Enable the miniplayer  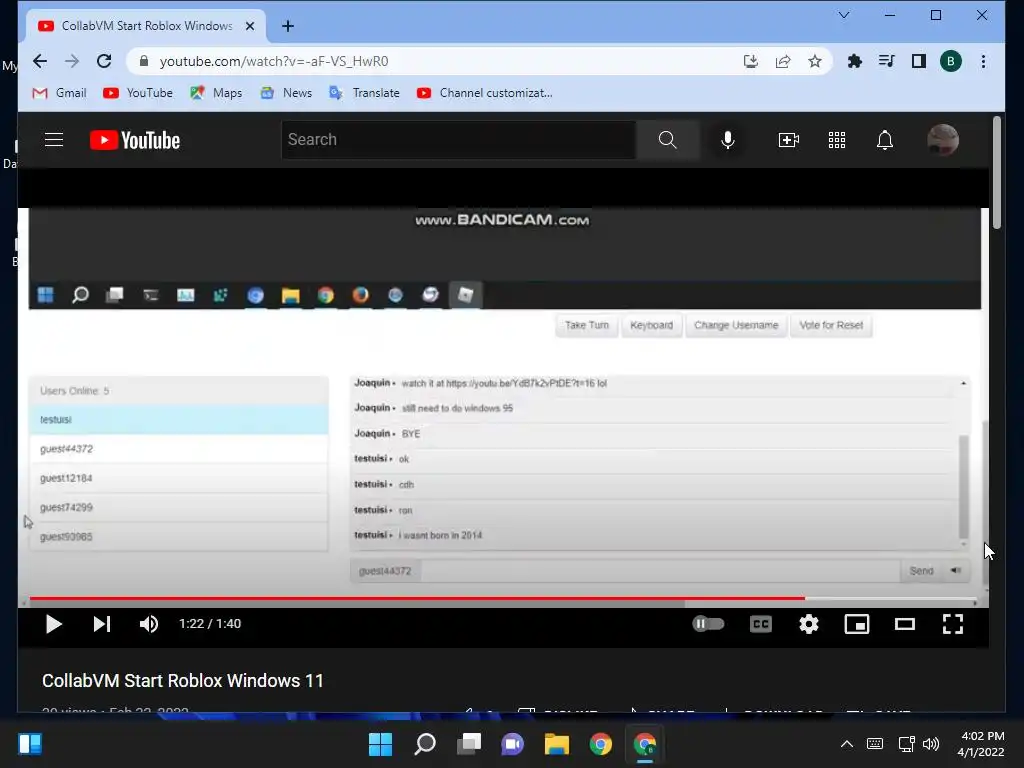pyautogui.click(x=856, y=624)
